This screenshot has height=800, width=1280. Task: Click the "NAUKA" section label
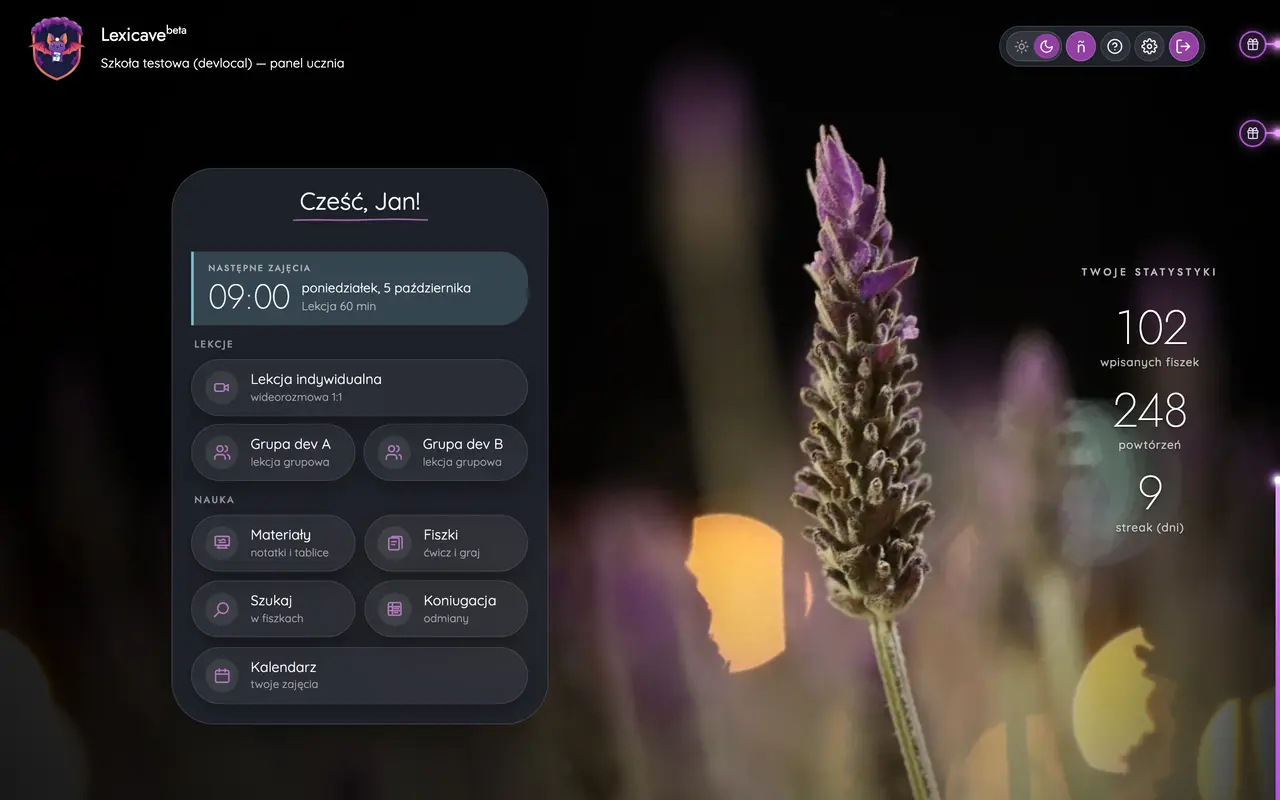pyautogui.click(x=214, y=500)
